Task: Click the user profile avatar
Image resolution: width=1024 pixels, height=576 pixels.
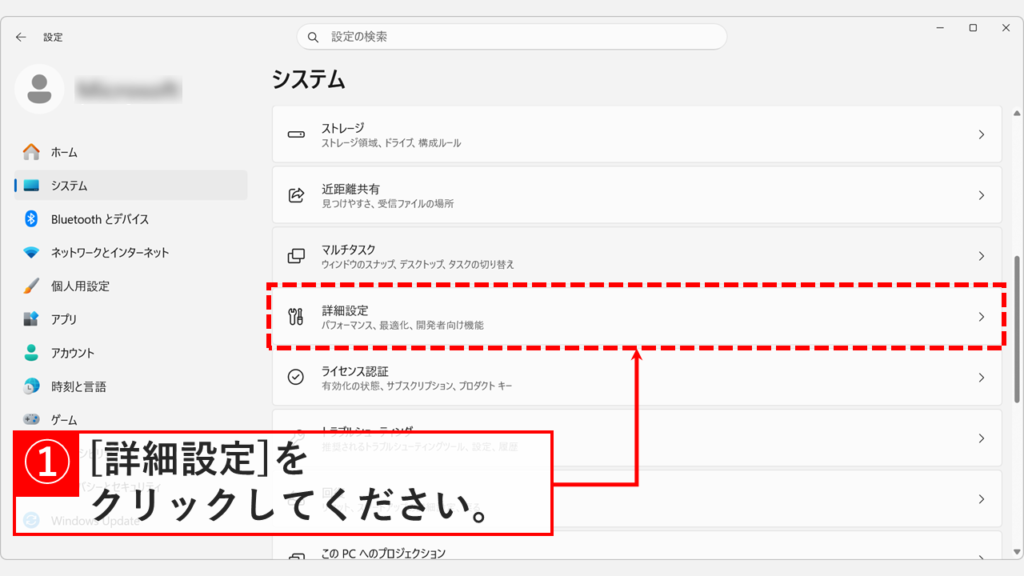Action: pyautogui.click(x=39, y=89)
